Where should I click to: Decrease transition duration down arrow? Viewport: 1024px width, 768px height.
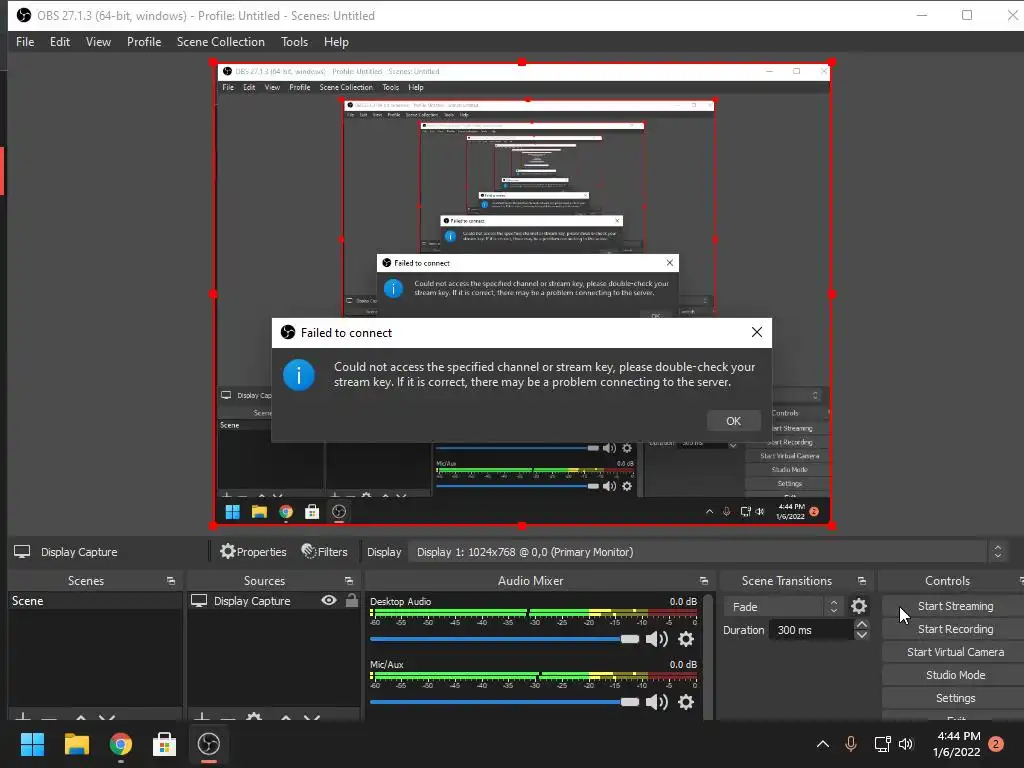(x=861, y=635)
